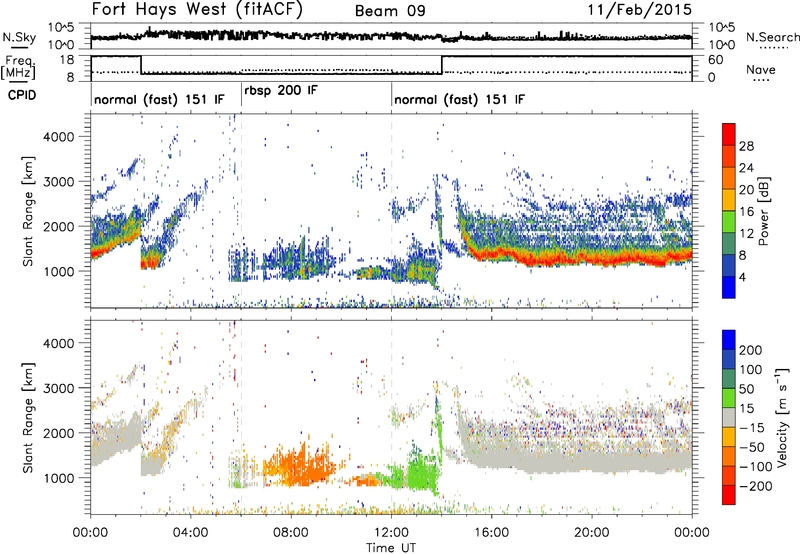Click the '4000' tick on the power panel axis

[58, 137]
